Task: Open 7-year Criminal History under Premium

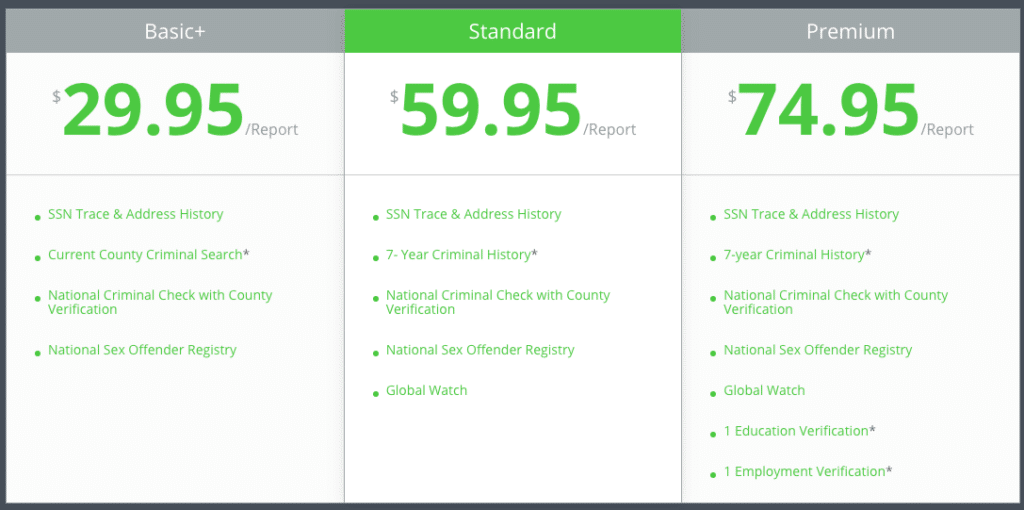Action: tap(797, 255)
